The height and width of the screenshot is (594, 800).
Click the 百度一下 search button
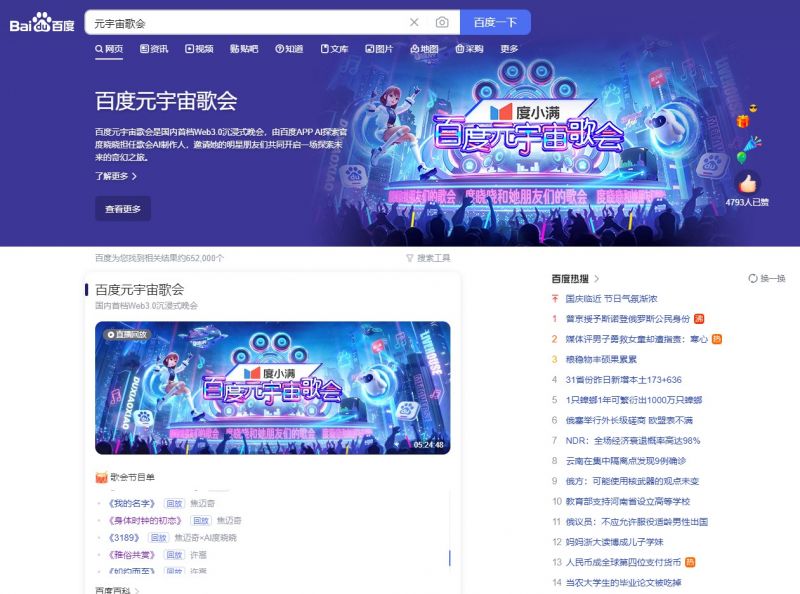pos(495,22)
